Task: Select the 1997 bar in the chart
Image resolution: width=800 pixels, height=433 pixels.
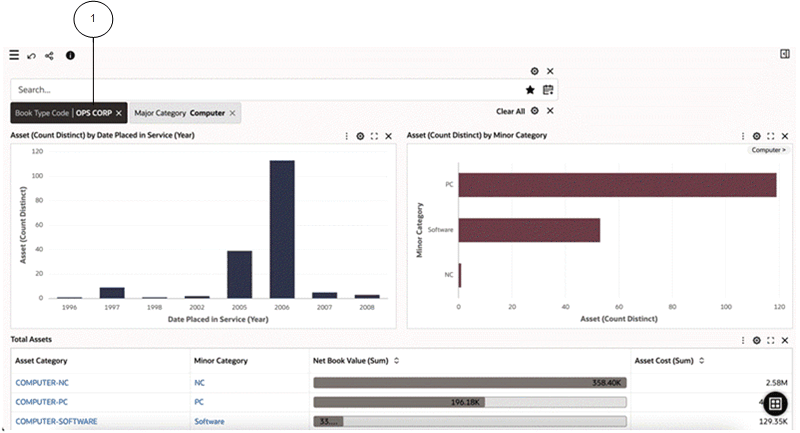Action: [112, 293]
